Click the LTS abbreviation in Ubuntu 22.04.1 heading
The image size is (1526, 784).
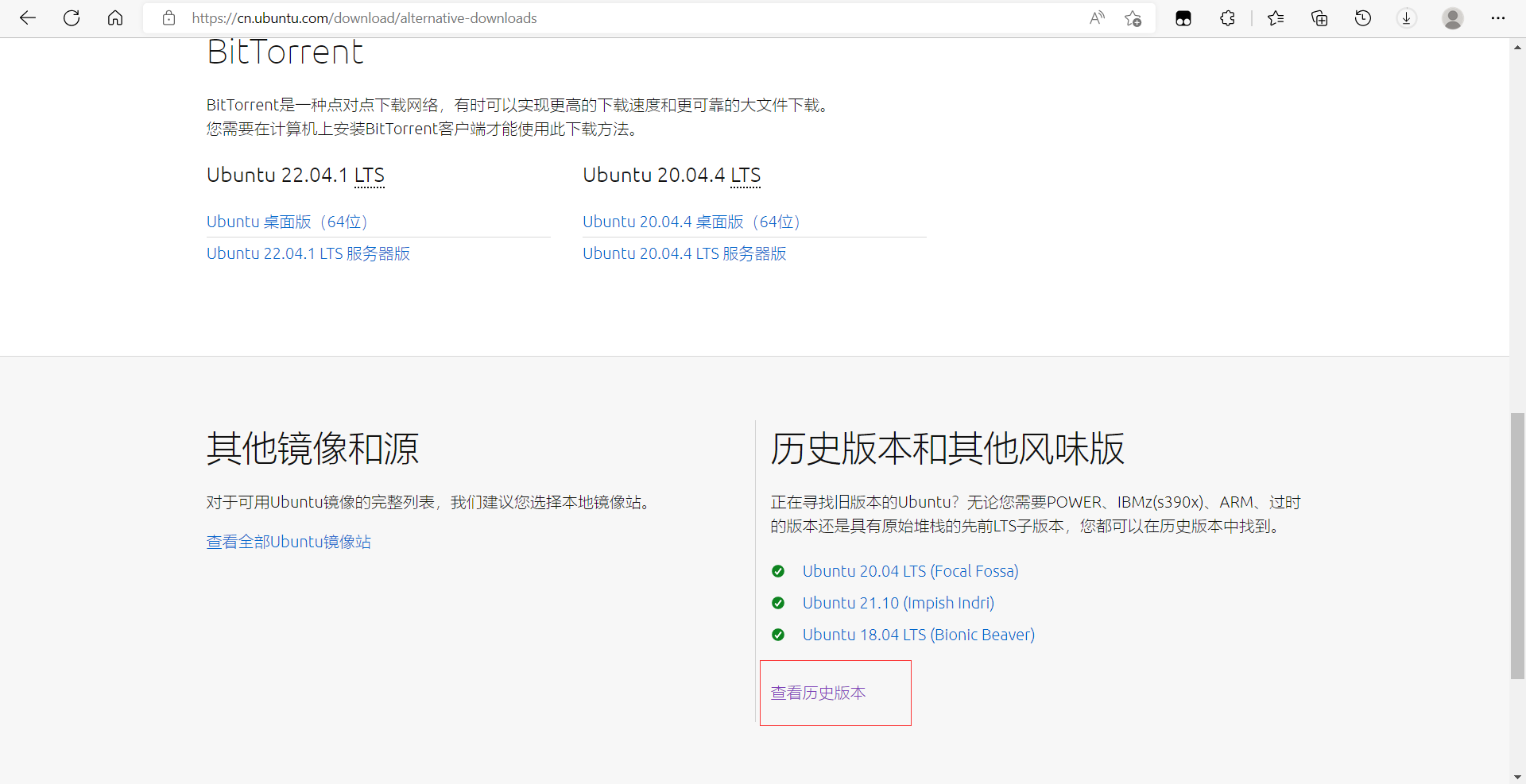coord(370,175)
